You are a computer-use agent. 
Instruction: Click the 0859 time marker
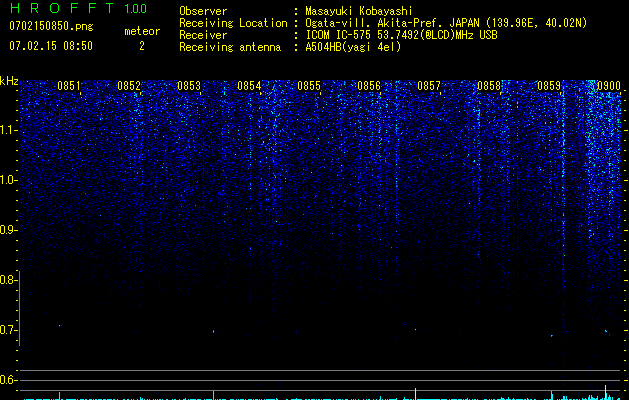[549, 86]
